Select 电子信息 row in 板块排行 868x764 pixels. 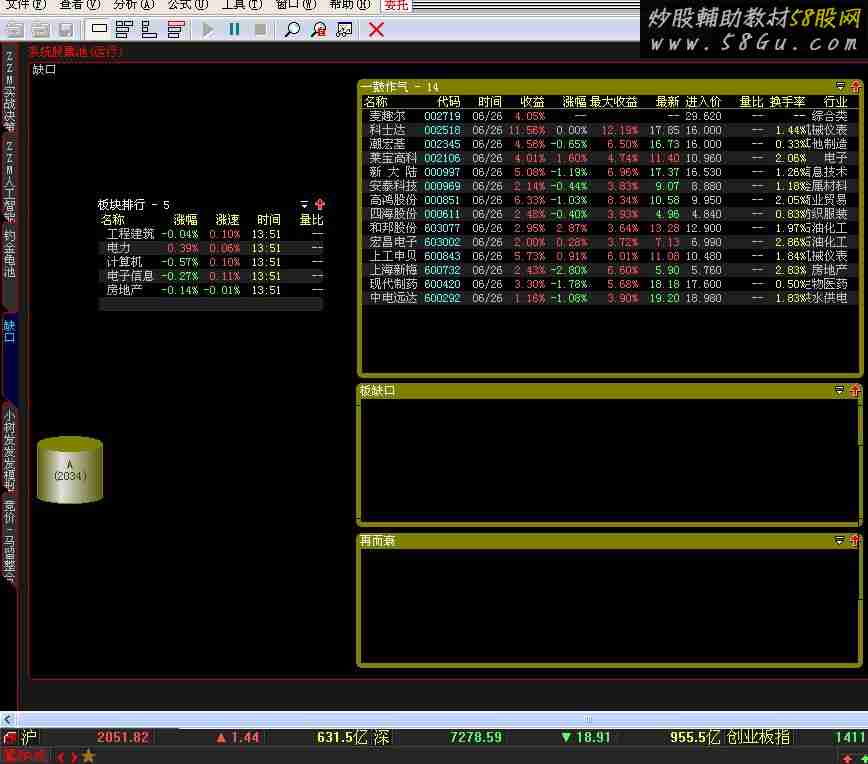211,276
